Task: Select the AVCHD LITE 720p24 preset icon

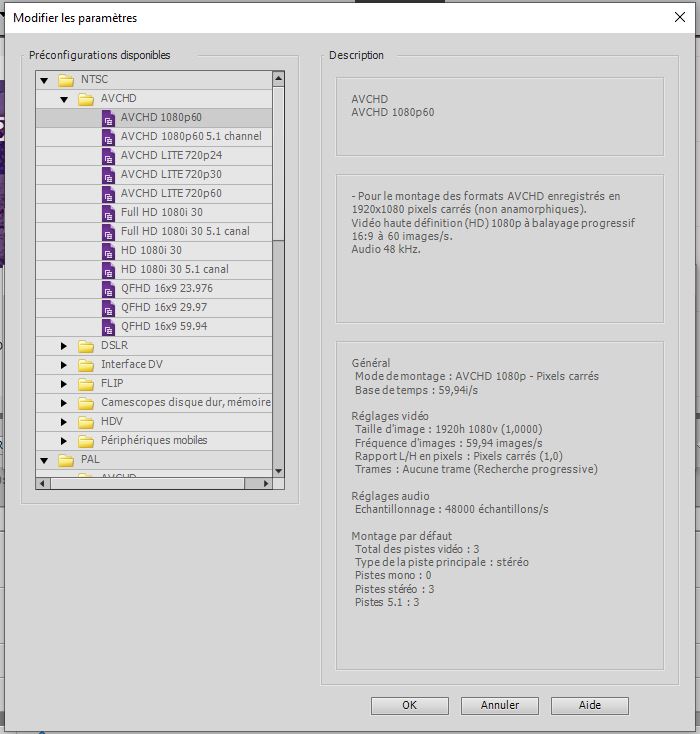Action: pyautogui.click(x=109, y=156)
